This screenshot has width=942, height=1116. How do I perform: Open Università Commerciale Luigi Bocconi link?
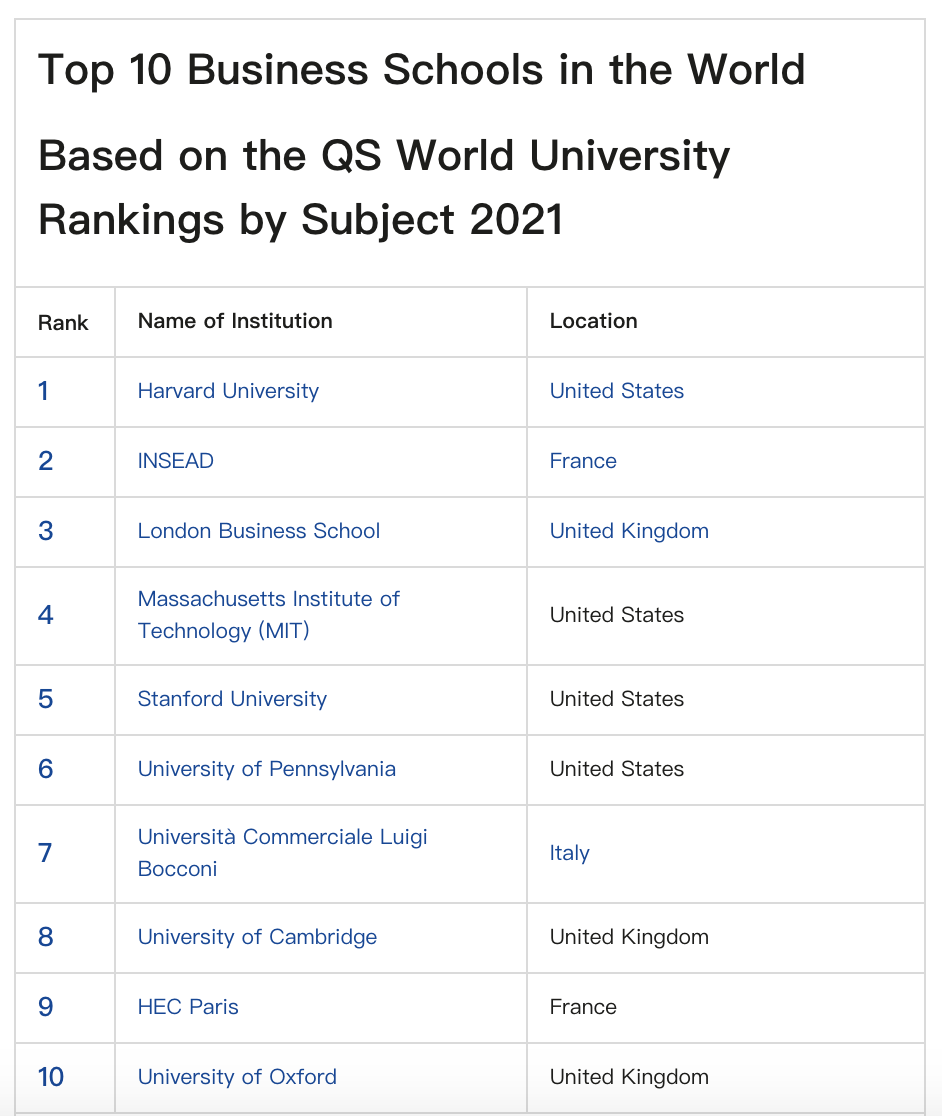pos(282,853)
